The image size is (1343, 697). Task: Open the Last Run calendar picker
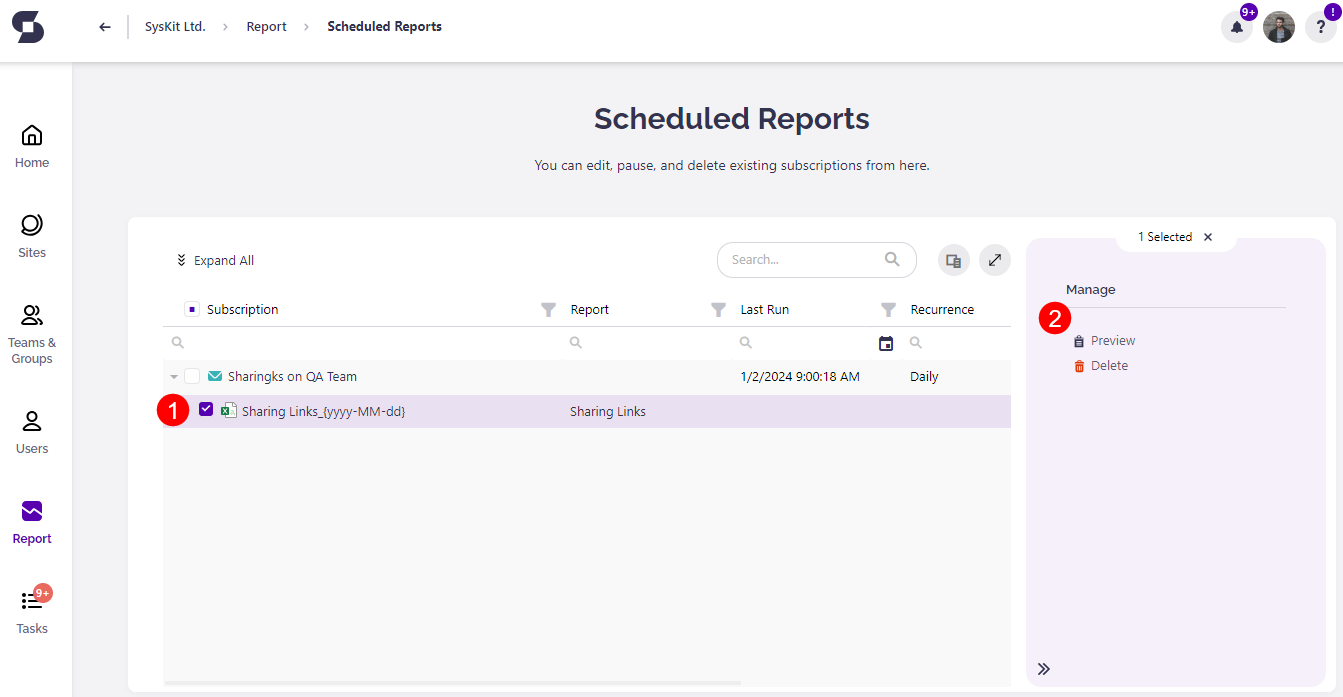pyautogui.click(x=885, y=342)
